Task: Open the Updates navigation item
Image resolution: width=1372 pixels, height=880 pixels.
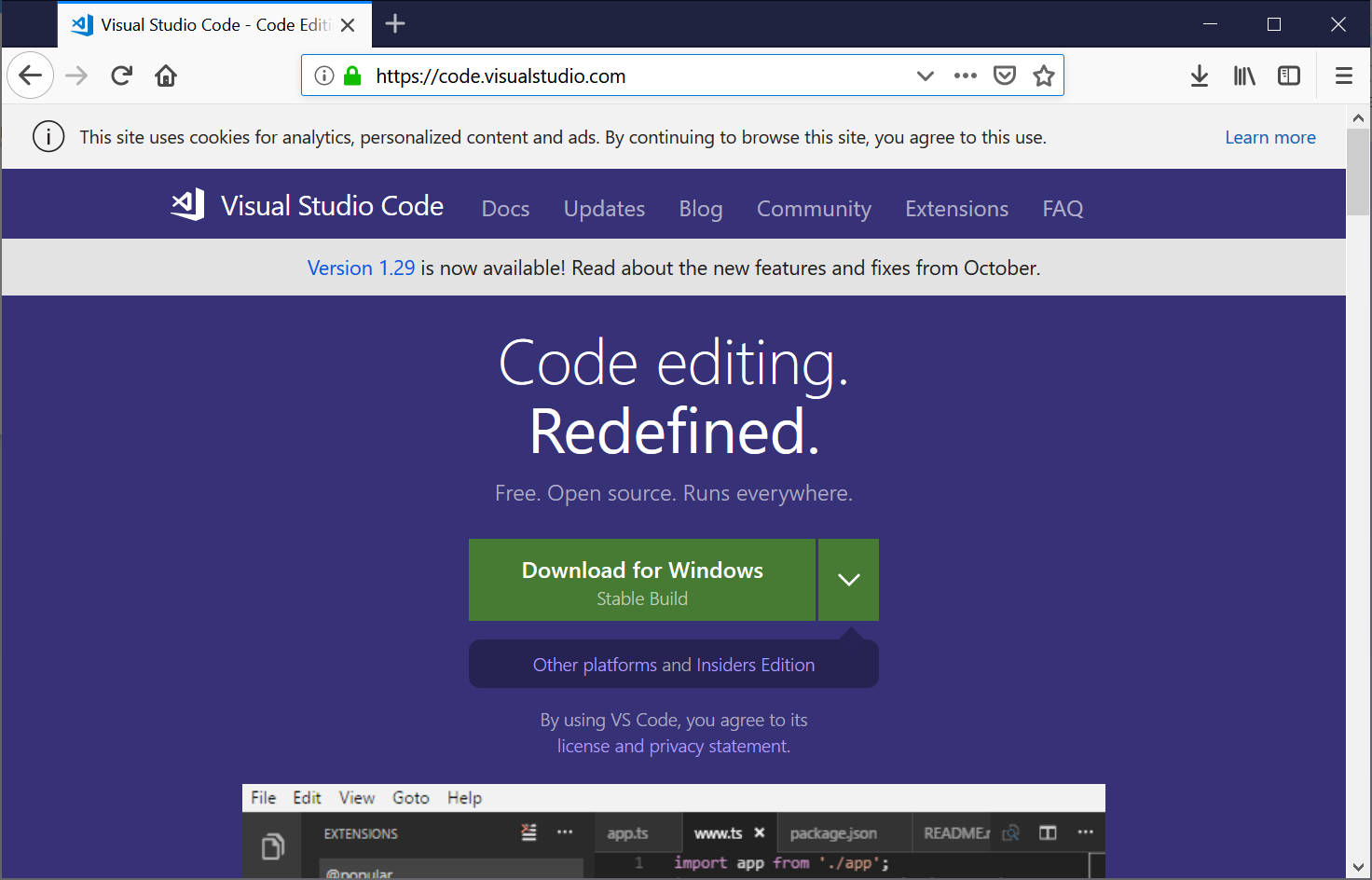Action: (604, 209)
